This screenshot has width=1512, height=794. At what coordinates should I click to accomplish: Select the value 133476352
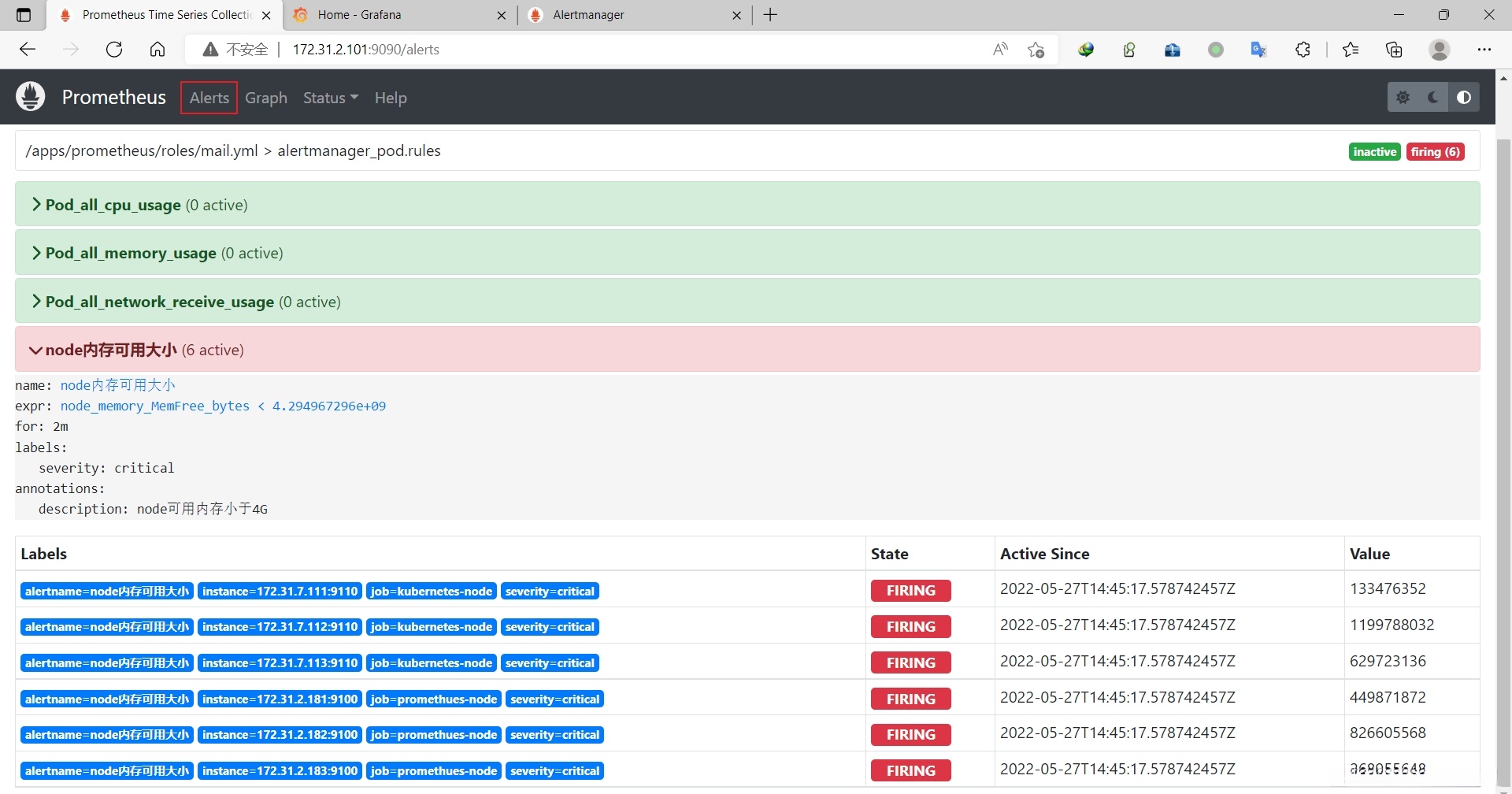pos(1388,588)
